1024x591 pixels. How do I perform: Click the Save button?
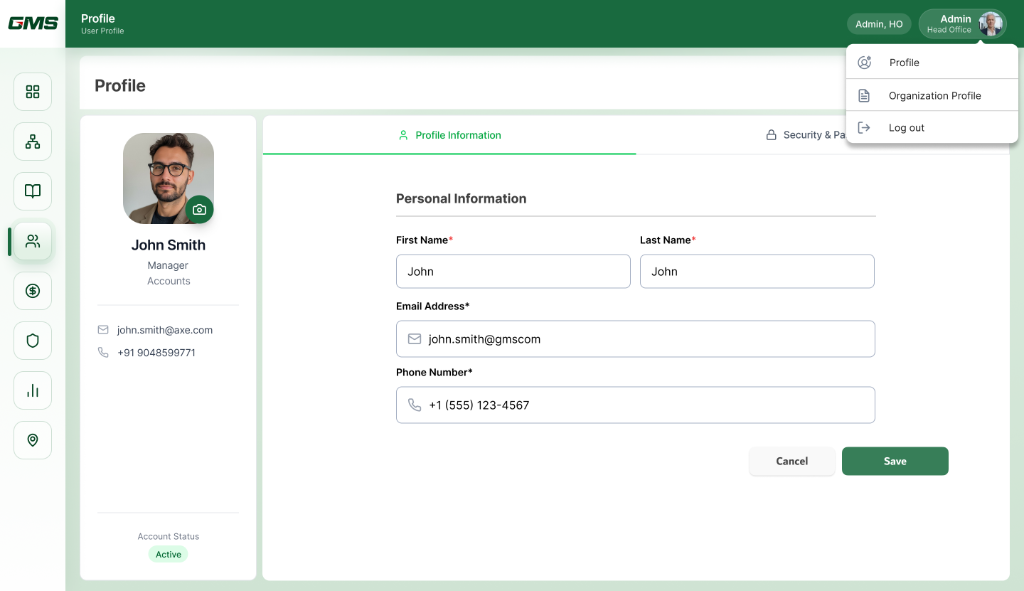(895, 461)
